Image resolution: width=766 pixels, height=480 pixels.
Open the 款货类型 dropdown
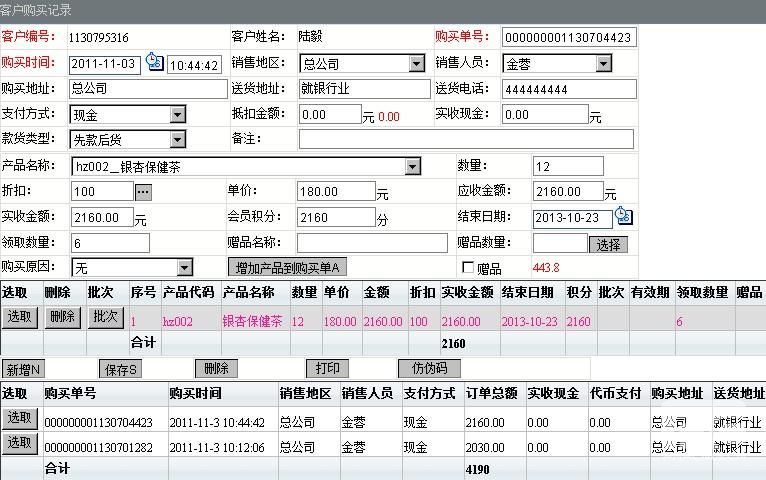tap(177, 140)
